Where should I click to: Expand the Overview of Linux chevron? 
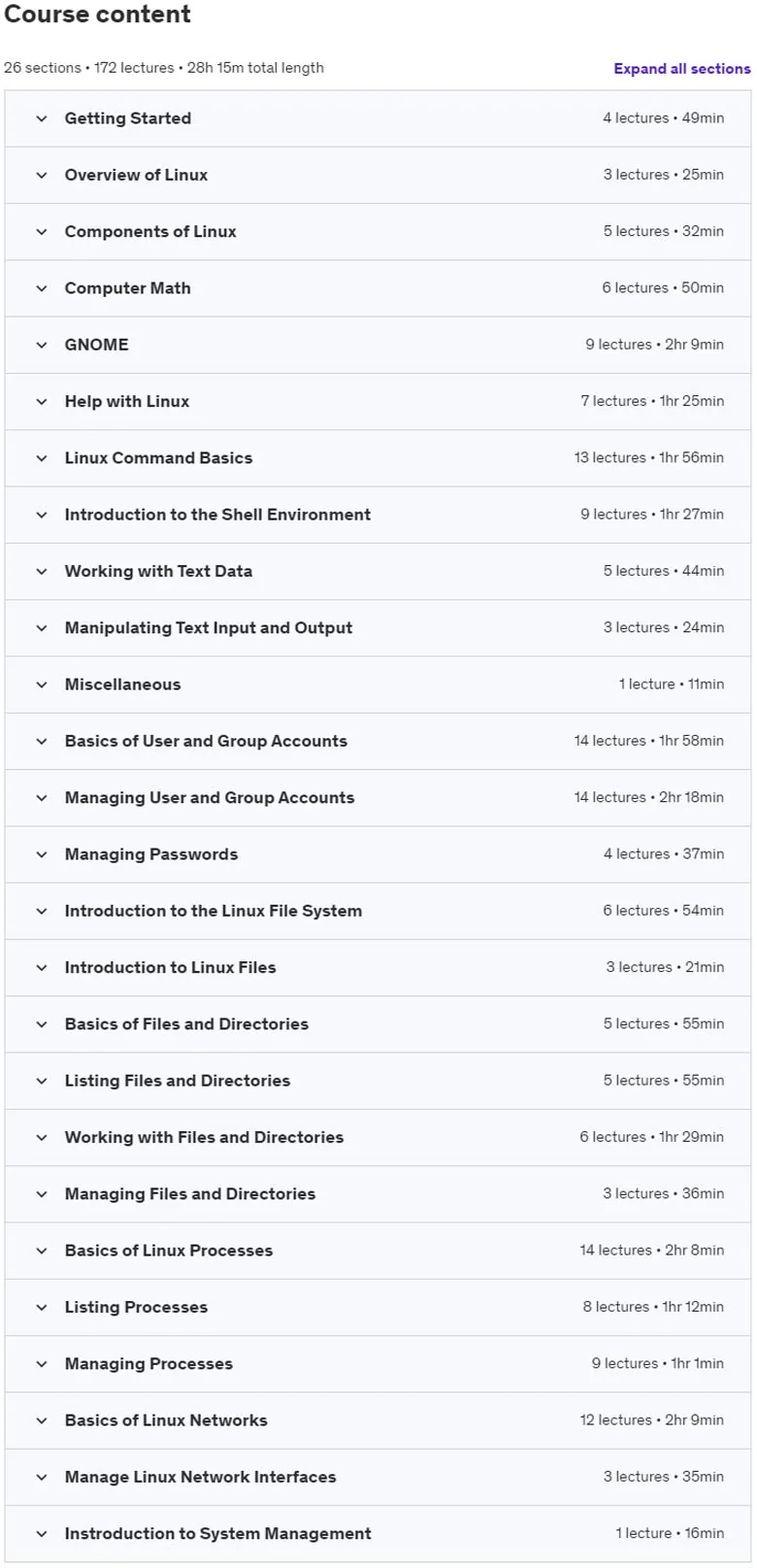[42, 176]
